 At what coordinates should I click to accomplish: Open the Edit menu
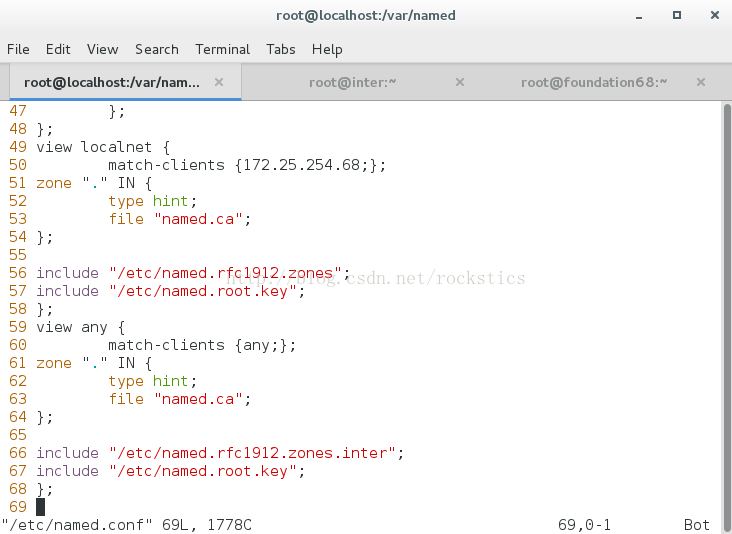pos(58,49)
